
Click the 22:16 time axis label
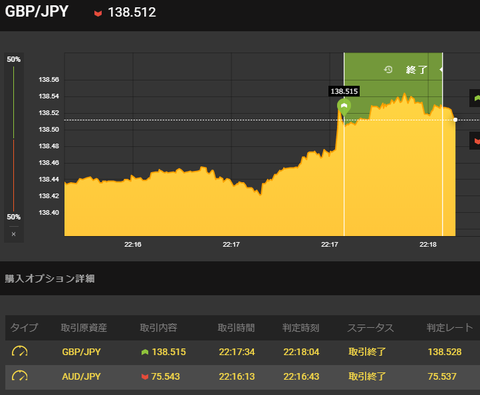pyautogui.click(x=133, y=245)
